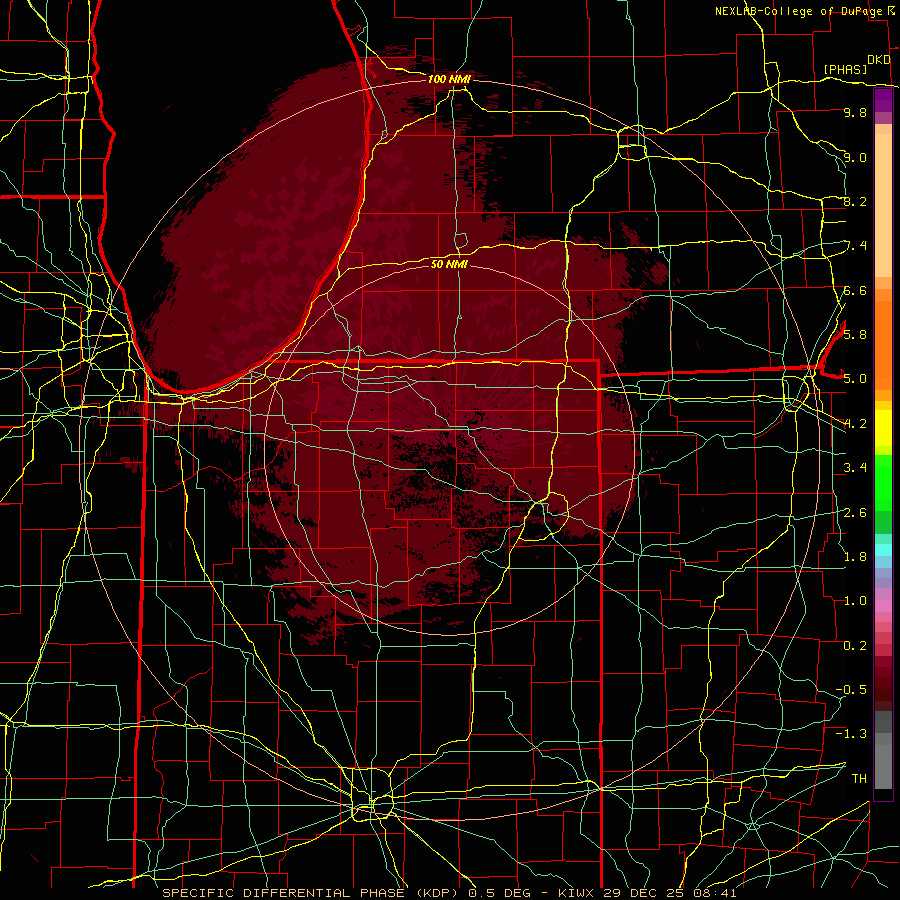
Task: Pick the bright yellow color band
Action: 883,428
